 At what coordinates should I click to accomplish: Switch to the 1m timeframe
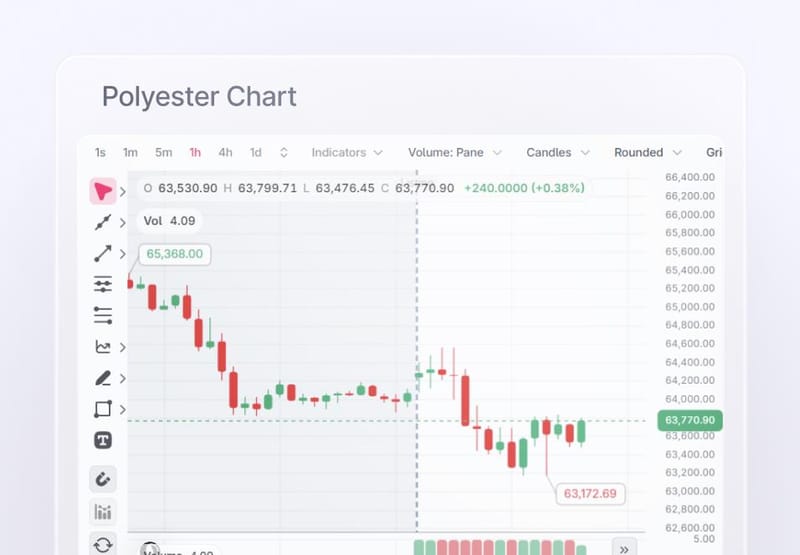[130, 153]
